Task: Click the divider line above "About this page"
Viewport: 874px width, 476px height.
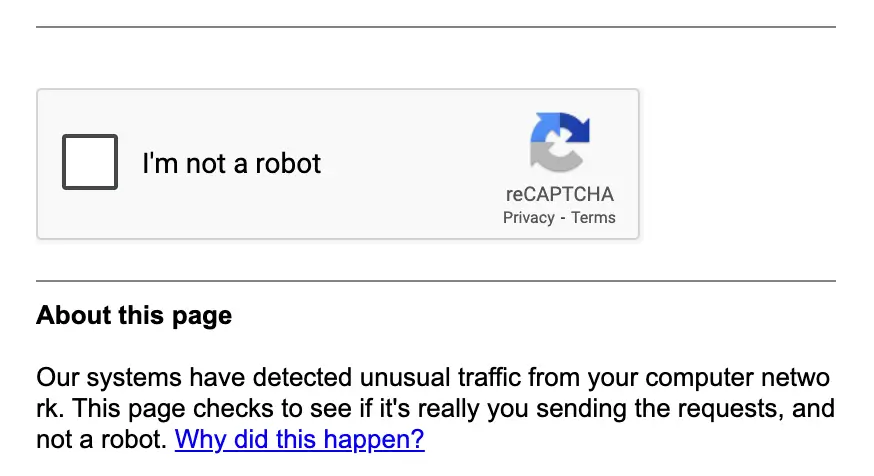Action: [436, 281]
